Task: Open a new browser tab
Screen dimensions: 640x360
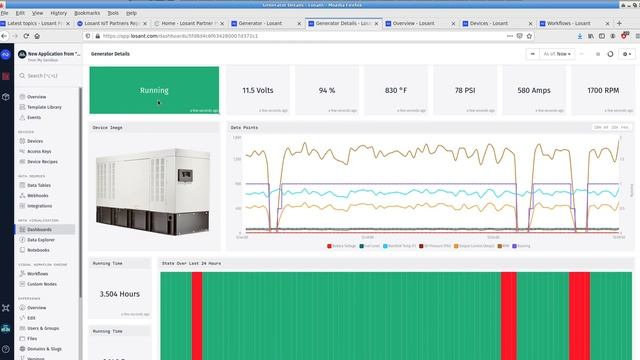Action: pyautogui.click(x=619, y=24)
